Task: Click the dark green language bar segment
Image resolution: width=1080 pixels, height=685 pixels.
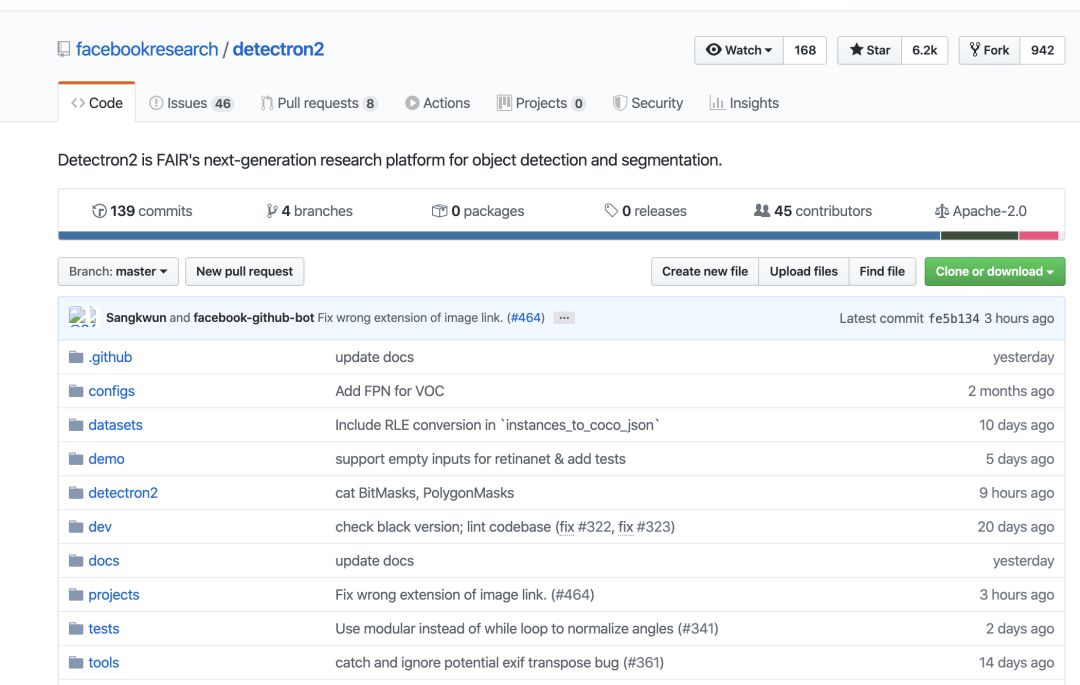Action: [979, 235]
